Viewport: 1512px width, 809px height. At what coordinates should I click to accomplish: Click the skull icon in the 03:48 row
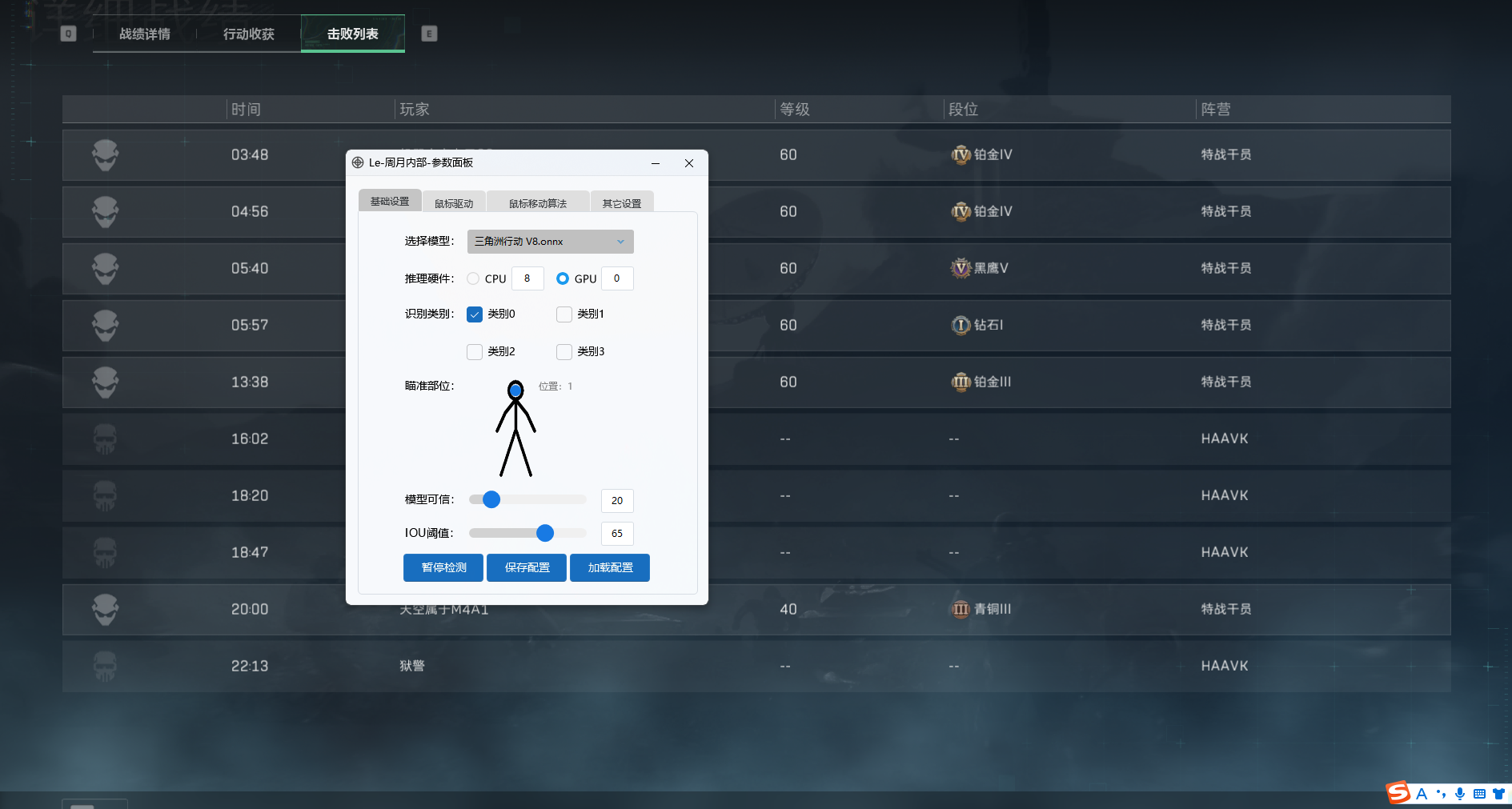105,155
